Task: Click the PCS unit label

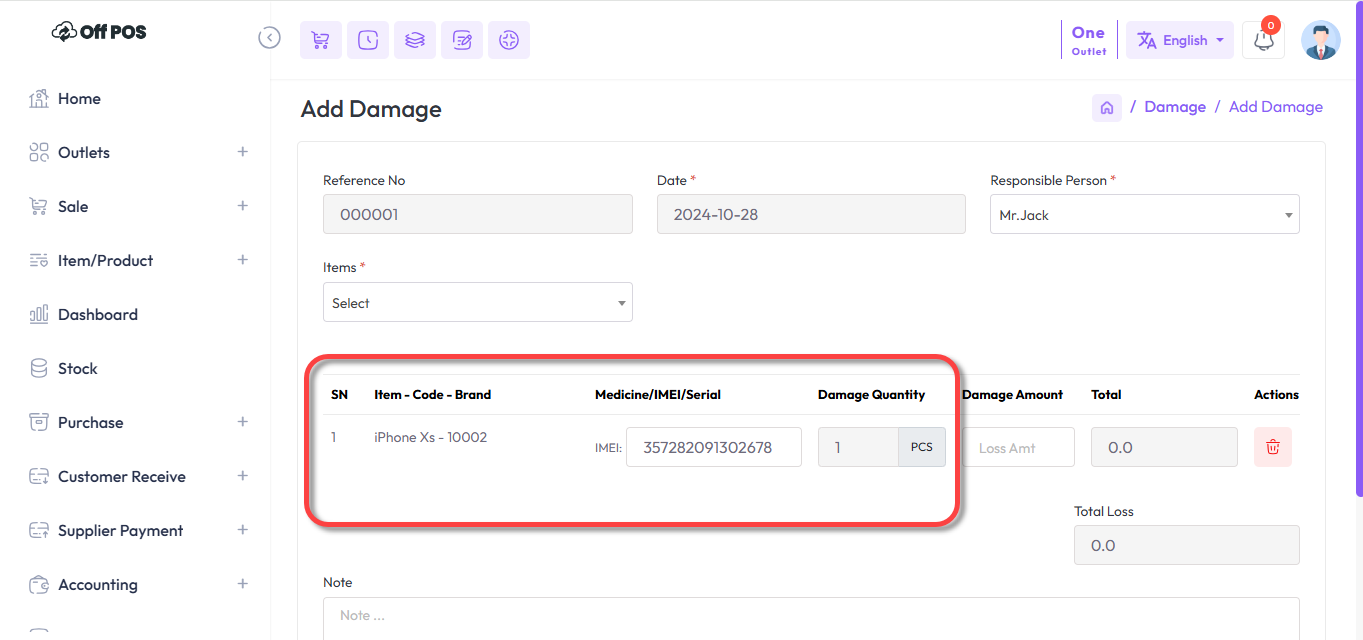Action: [922, 447]
